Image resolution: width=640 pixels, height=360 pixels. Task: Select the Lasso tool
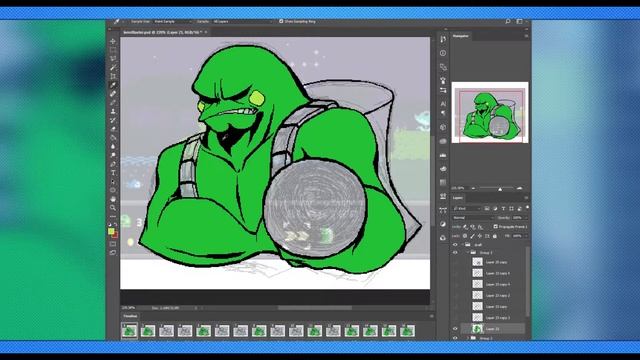[113, 59]
